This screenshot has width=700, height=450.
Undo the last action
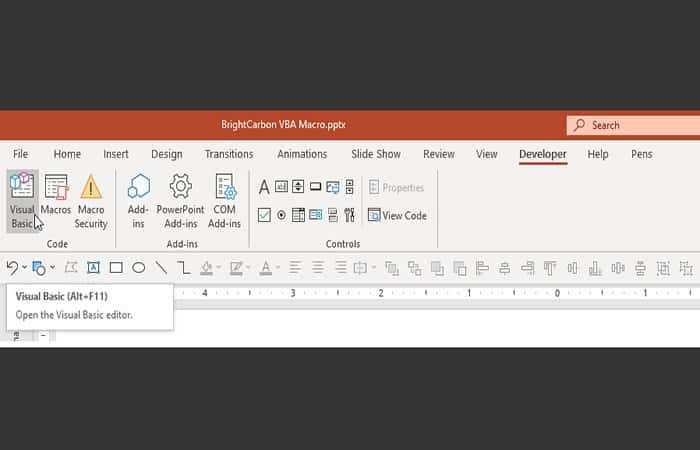coord(12,268)
